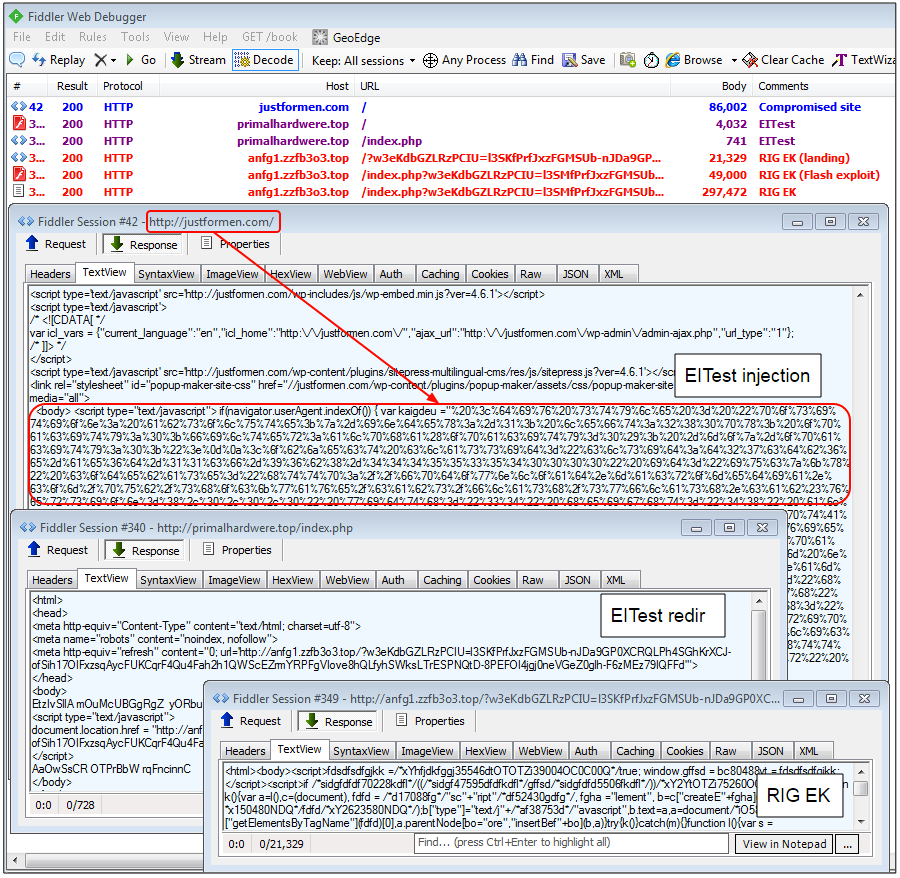Click the Fiddler Web Debugger title icon
The height and width of the screenshot is (878, 900).
[x=17, y=17]
